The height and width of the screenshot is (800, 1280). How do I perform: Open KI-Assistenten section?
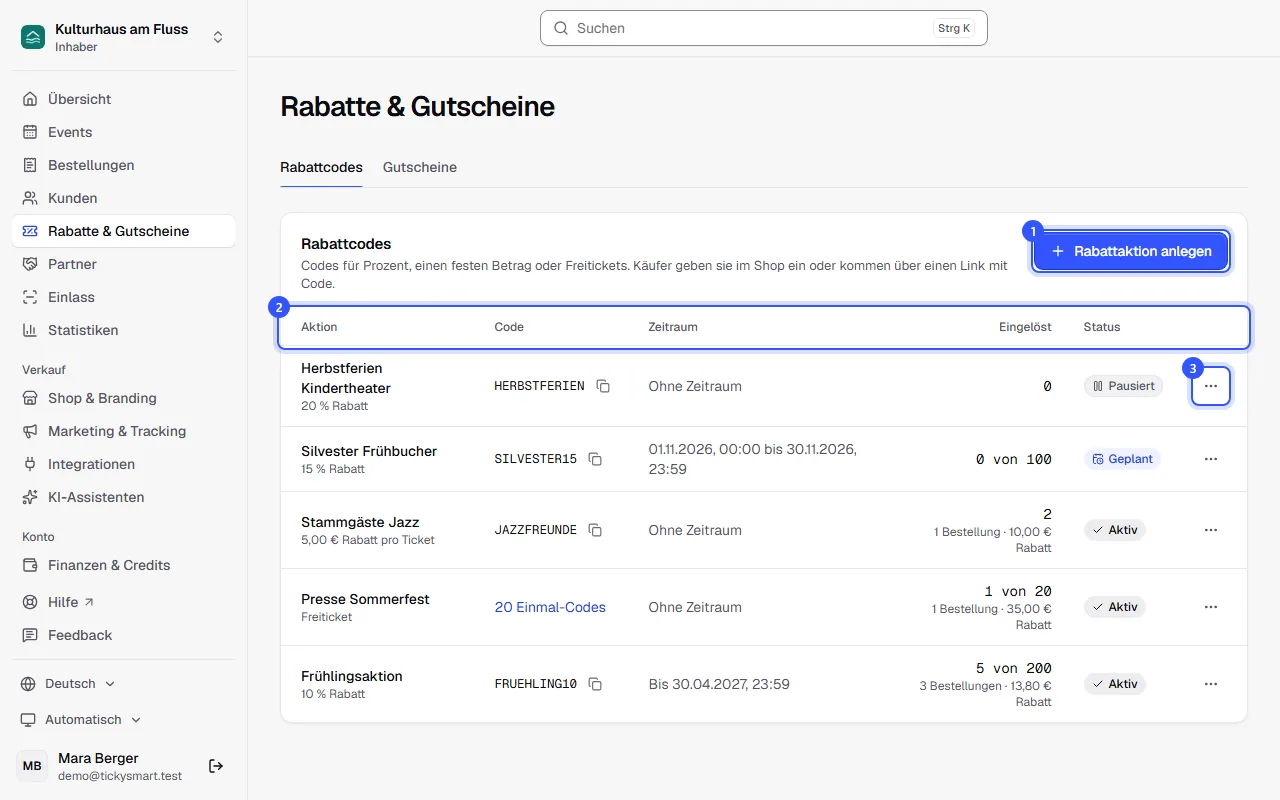tap(124, 497)
